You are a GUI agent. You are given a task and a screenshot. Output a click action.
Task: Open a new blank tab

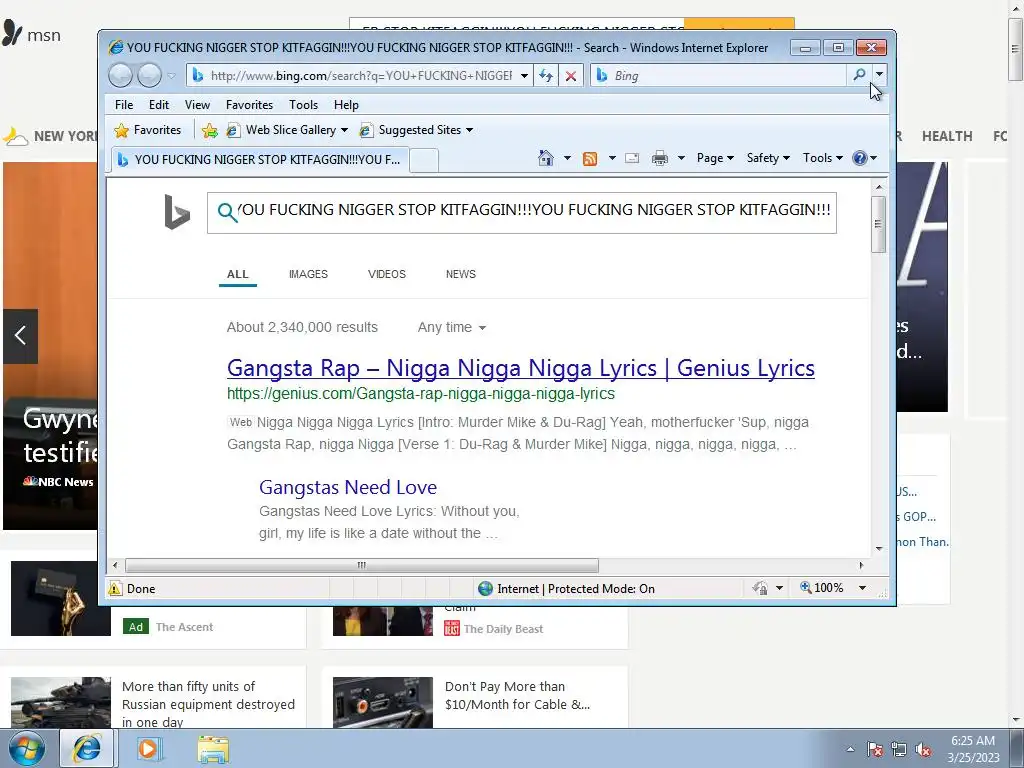[x=424, y=160]
